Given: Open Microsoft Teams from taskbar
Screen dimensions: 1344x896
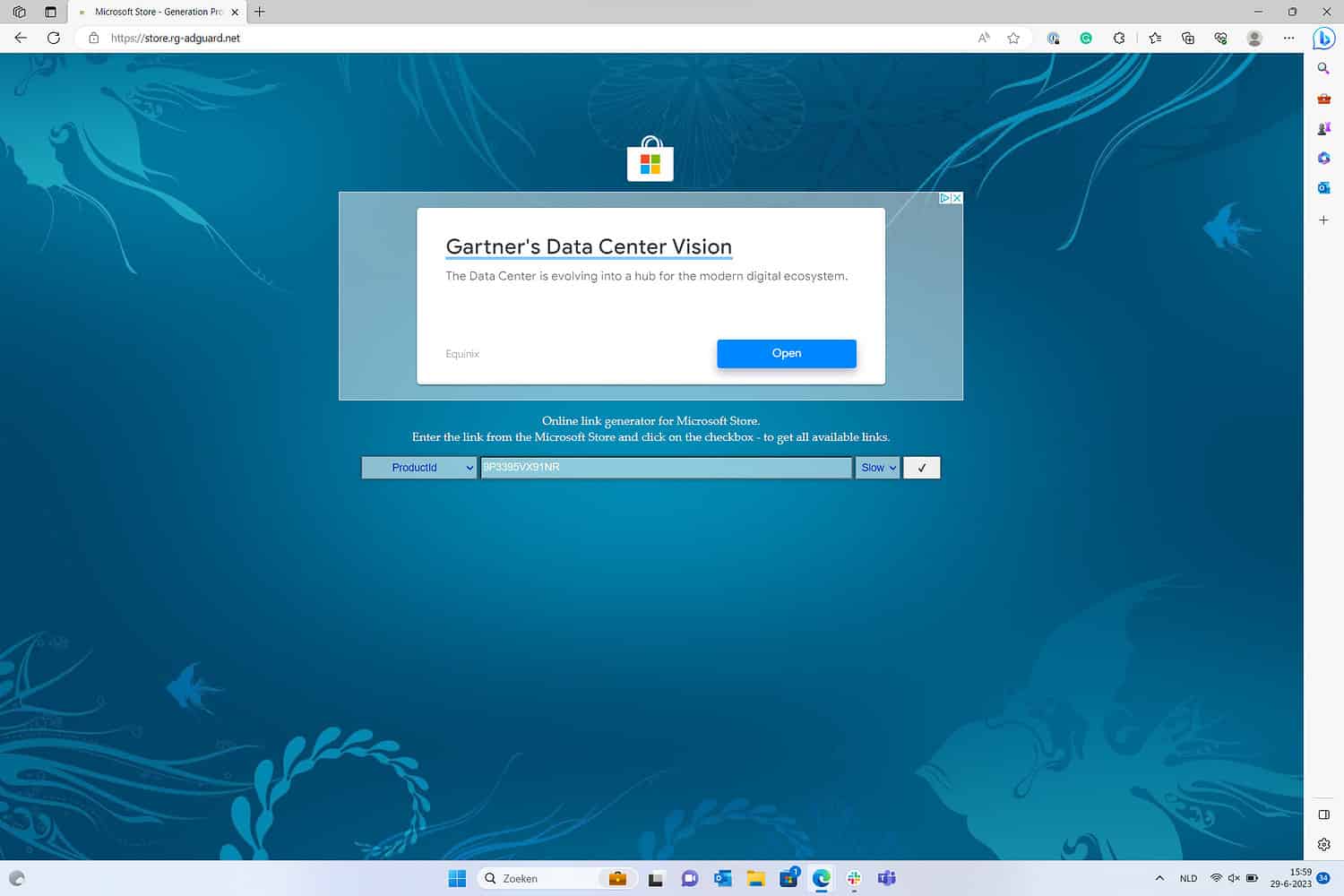Looking at the screenshot, I should coord(887,878).
